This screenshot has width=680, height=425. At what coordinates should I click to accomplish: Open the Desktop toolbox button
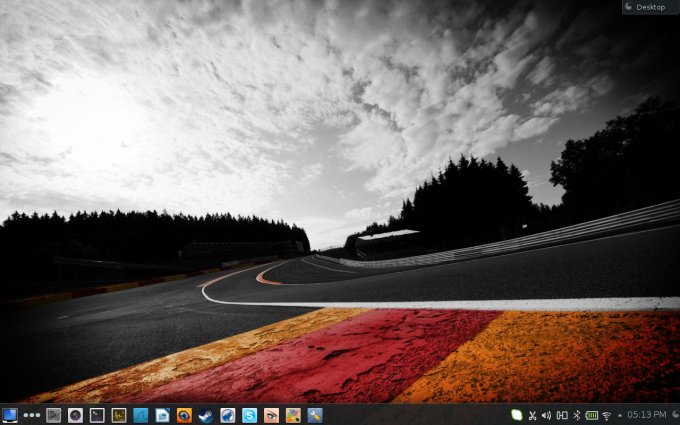(x=648, y=7)
